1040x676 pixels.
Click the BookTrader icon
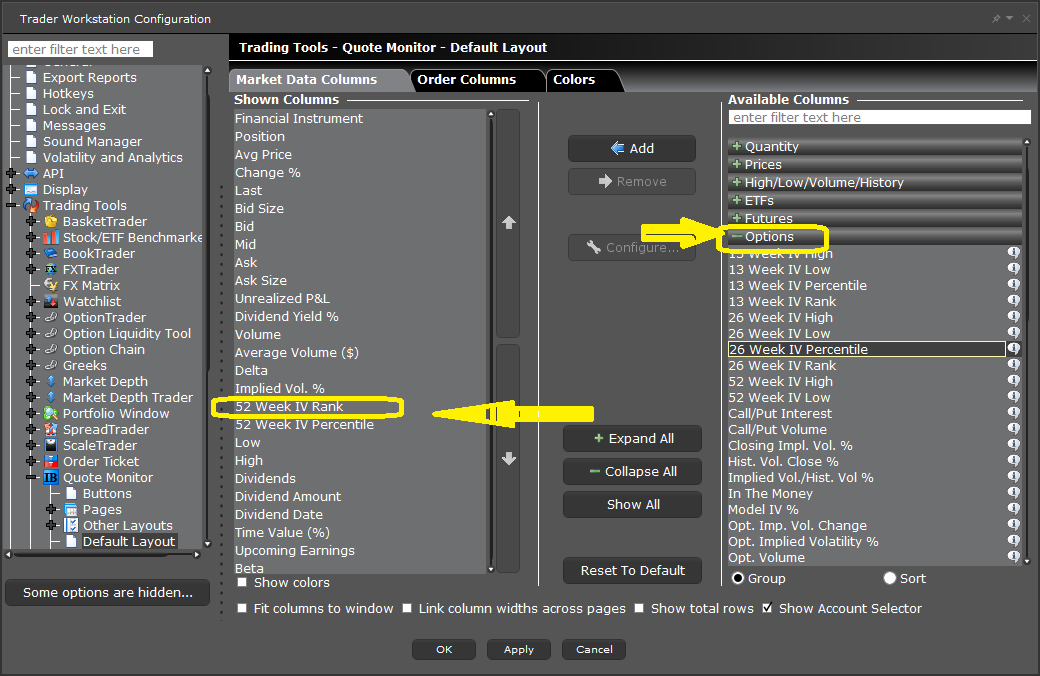click(x=51, y=253)
